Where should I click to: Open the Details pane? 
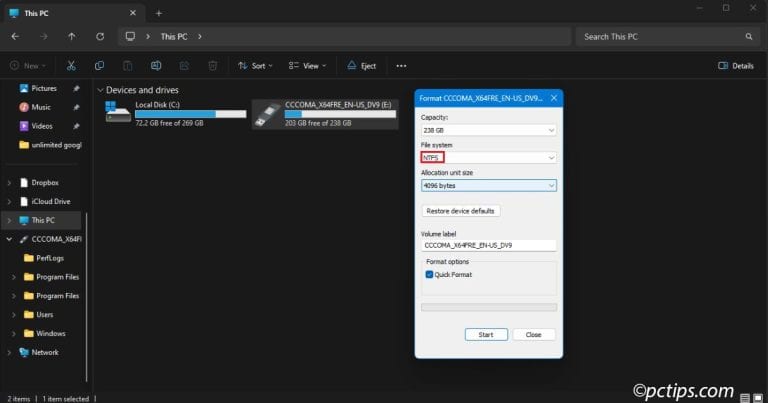coord(736,66)
